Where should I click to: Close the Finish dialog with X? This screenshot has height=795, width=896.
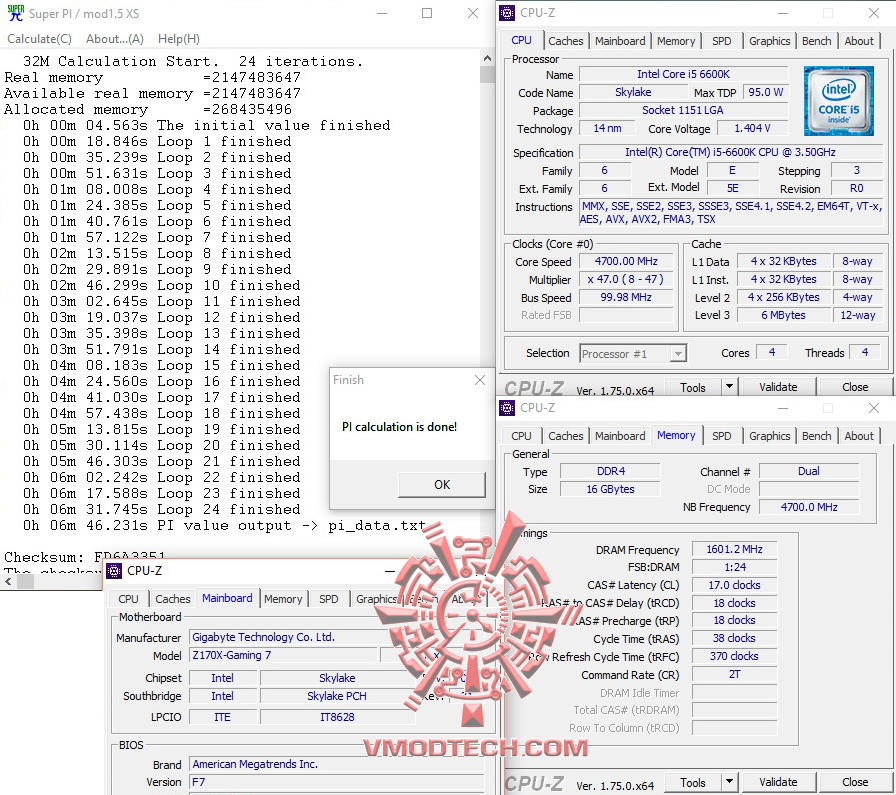[x=480, y=380]
